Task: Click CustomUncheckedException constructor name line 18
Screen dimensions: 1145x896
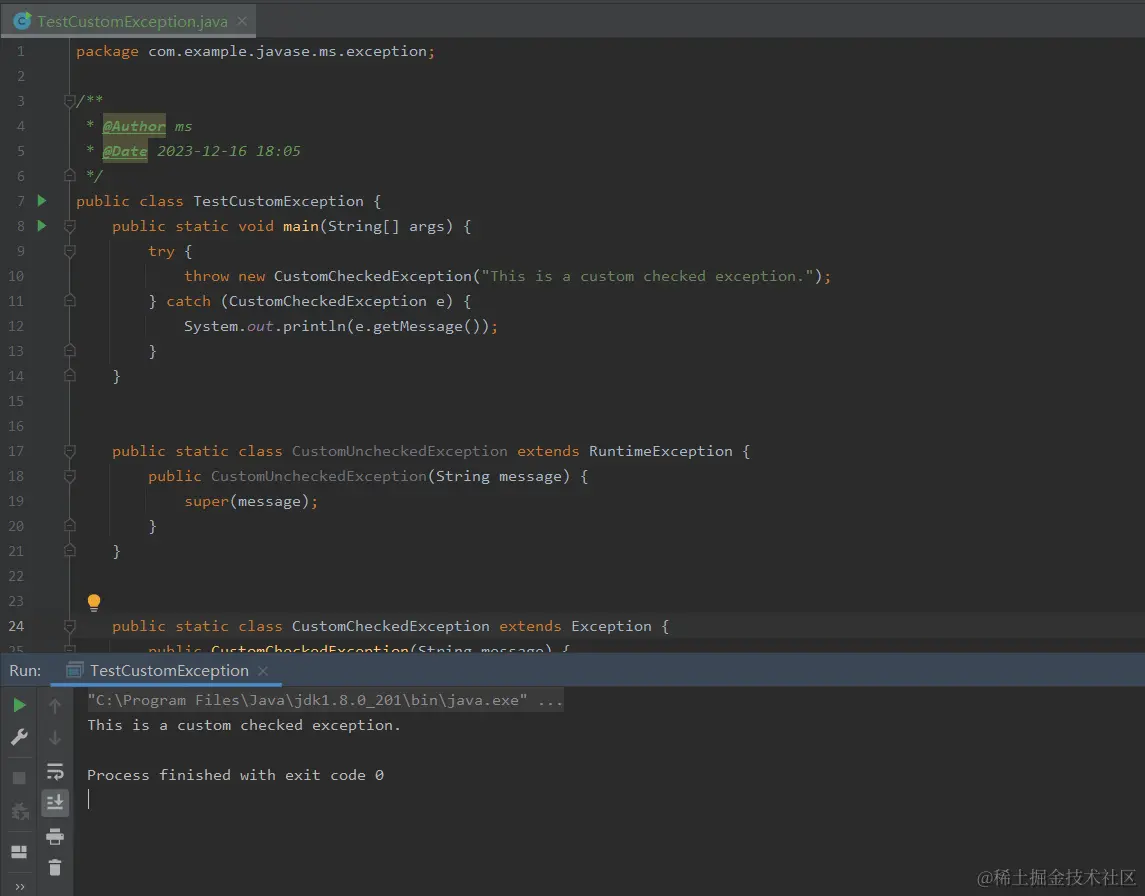Action: pyautogui.click(x=318, y=476)
